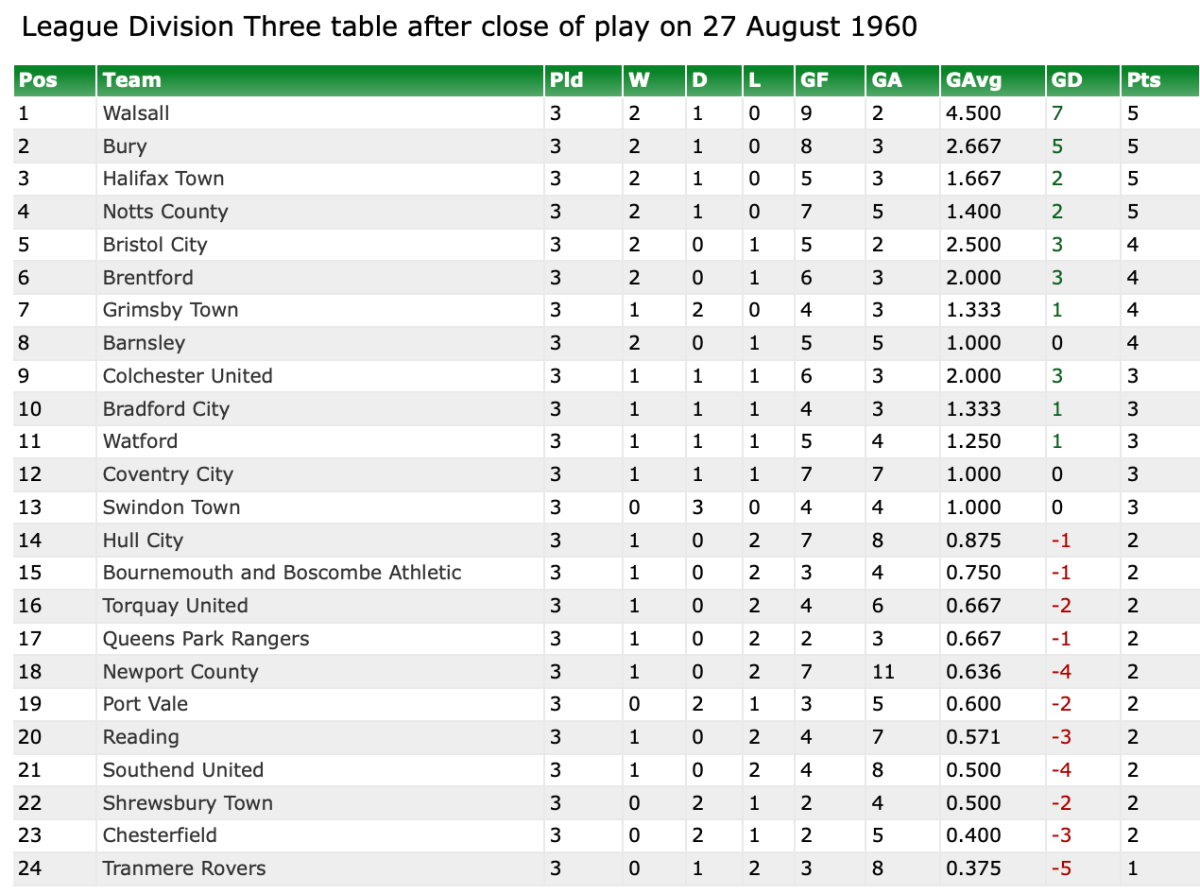Click the Pos column header
The image size is (1200, 894).
click(x=39, y=80)
